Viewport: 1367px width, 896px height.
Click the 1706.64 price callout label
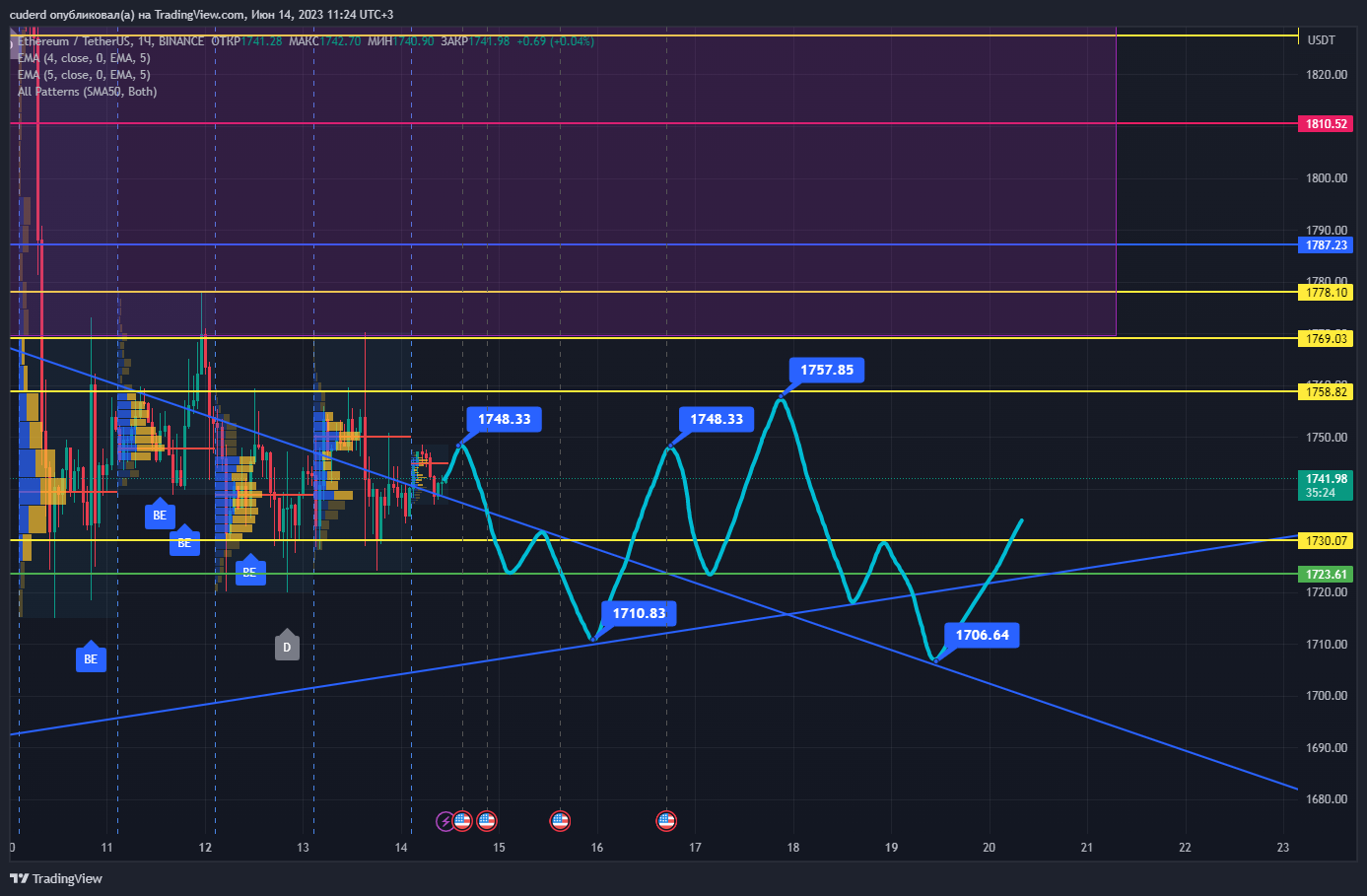coord(982,635)
